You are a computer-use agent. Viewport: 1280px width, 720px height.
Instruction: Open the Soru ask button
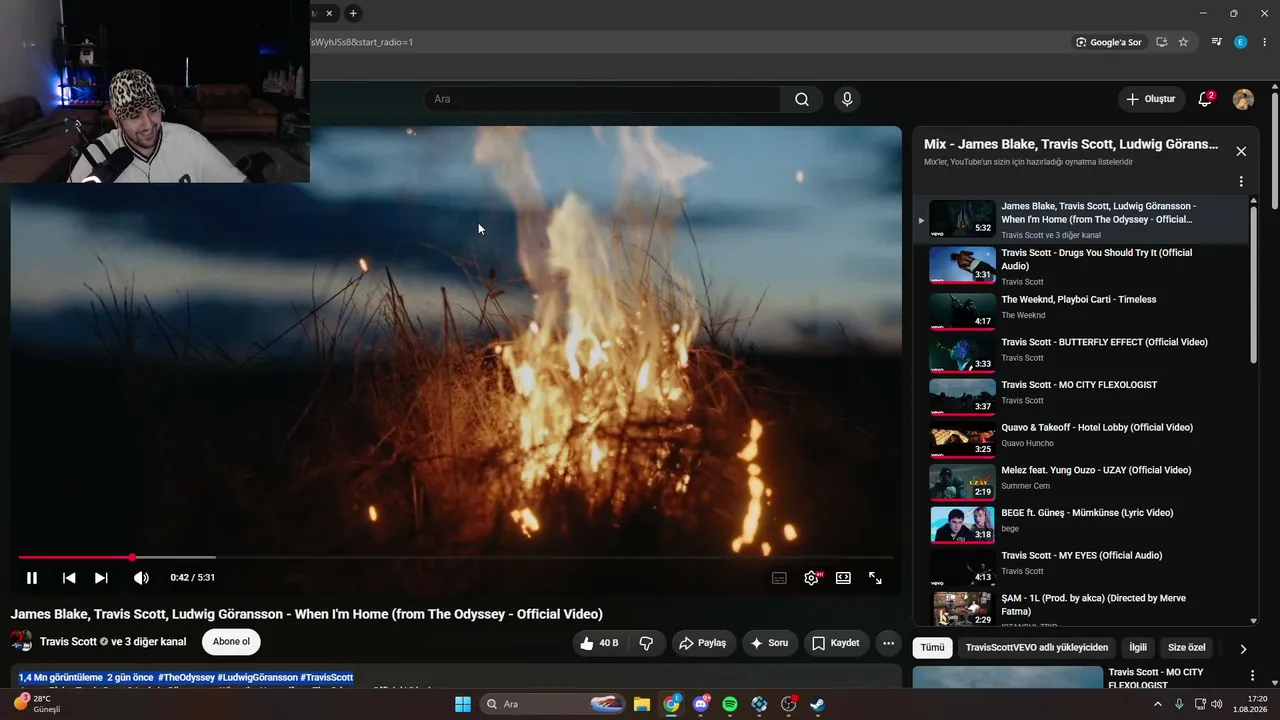tap(770, 643)
